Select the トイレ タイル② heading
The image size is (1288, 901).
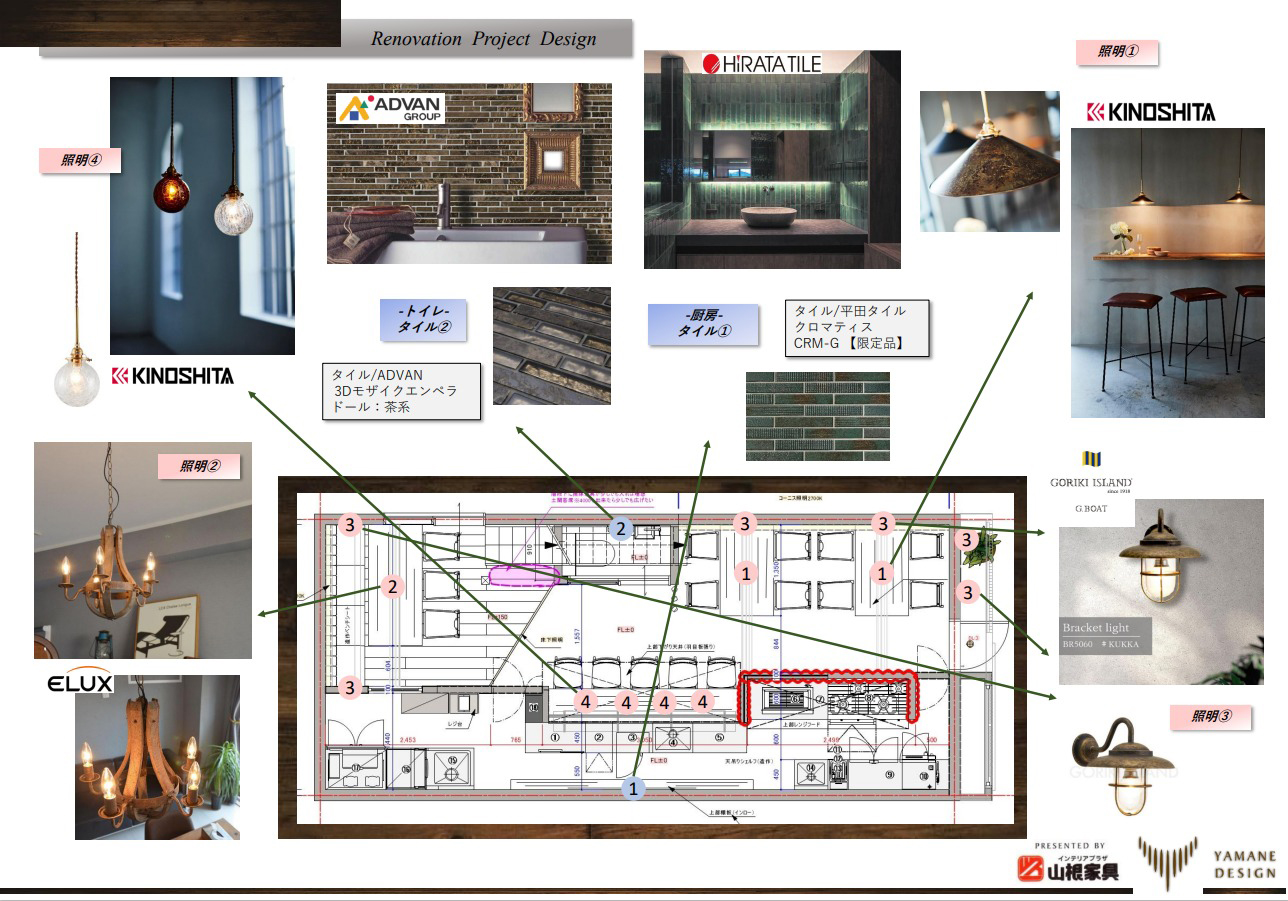coord(423,319)
